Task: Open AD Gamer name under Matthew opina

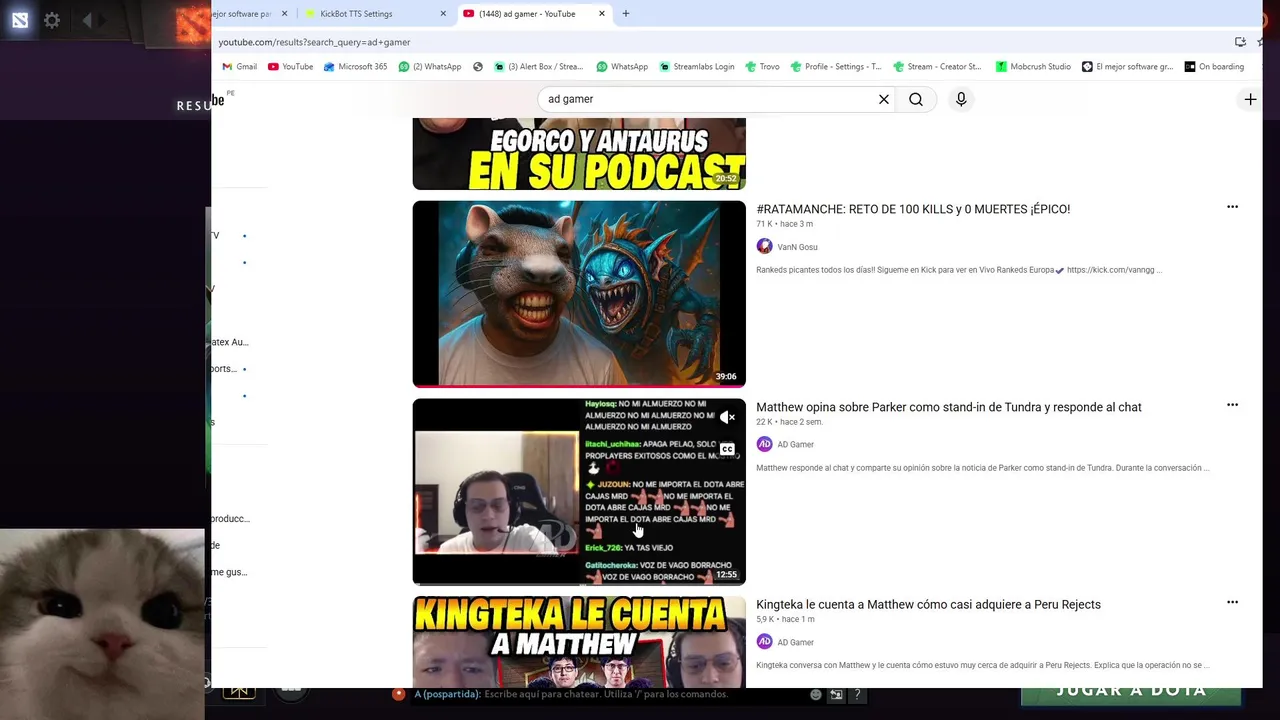Action: [796, 444]
